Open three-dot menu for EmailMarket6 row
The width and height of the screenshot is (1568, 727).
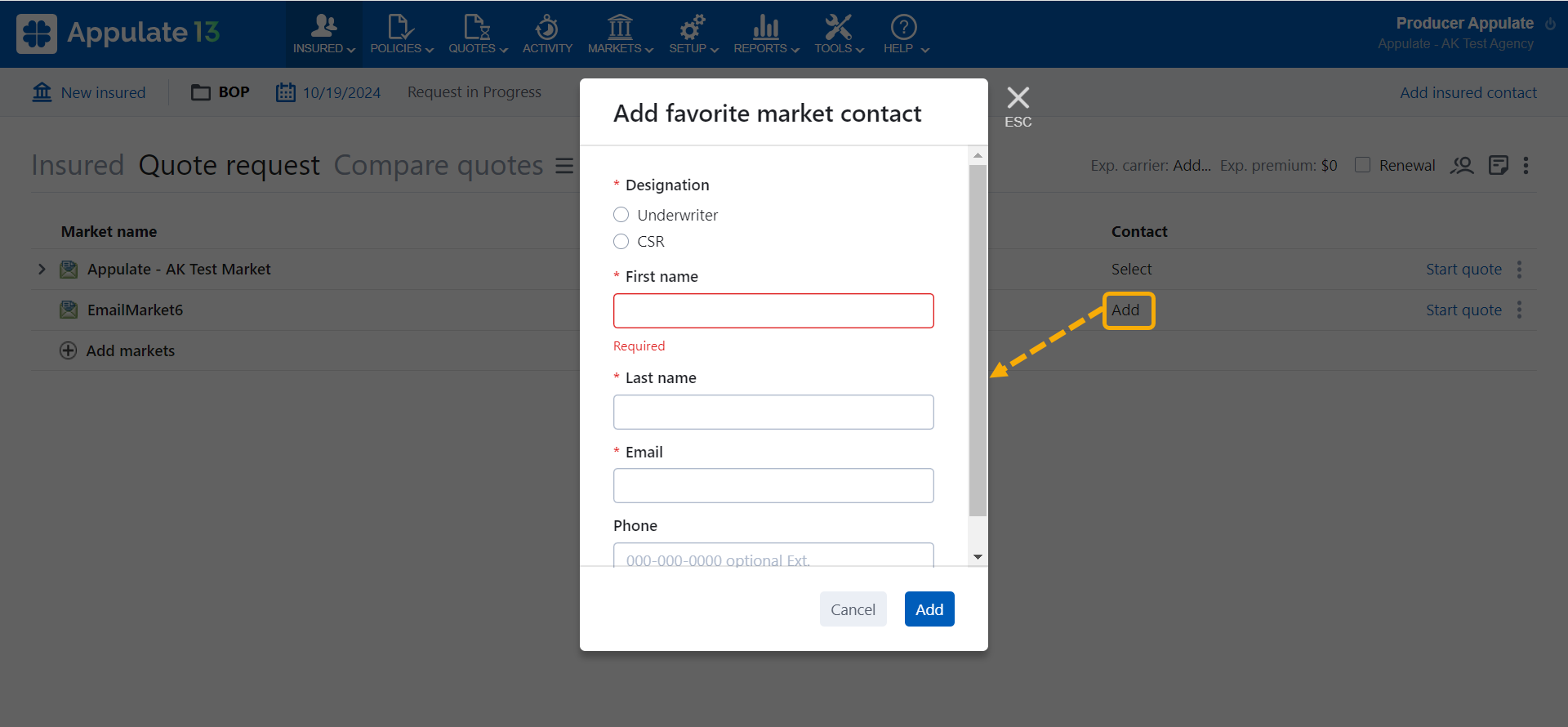click(1519, 310)
